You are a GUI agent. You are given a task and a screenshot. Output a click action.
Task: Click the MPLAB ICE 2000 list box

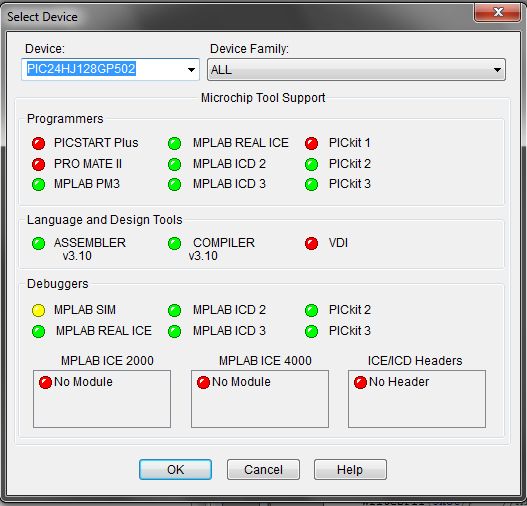102,399
